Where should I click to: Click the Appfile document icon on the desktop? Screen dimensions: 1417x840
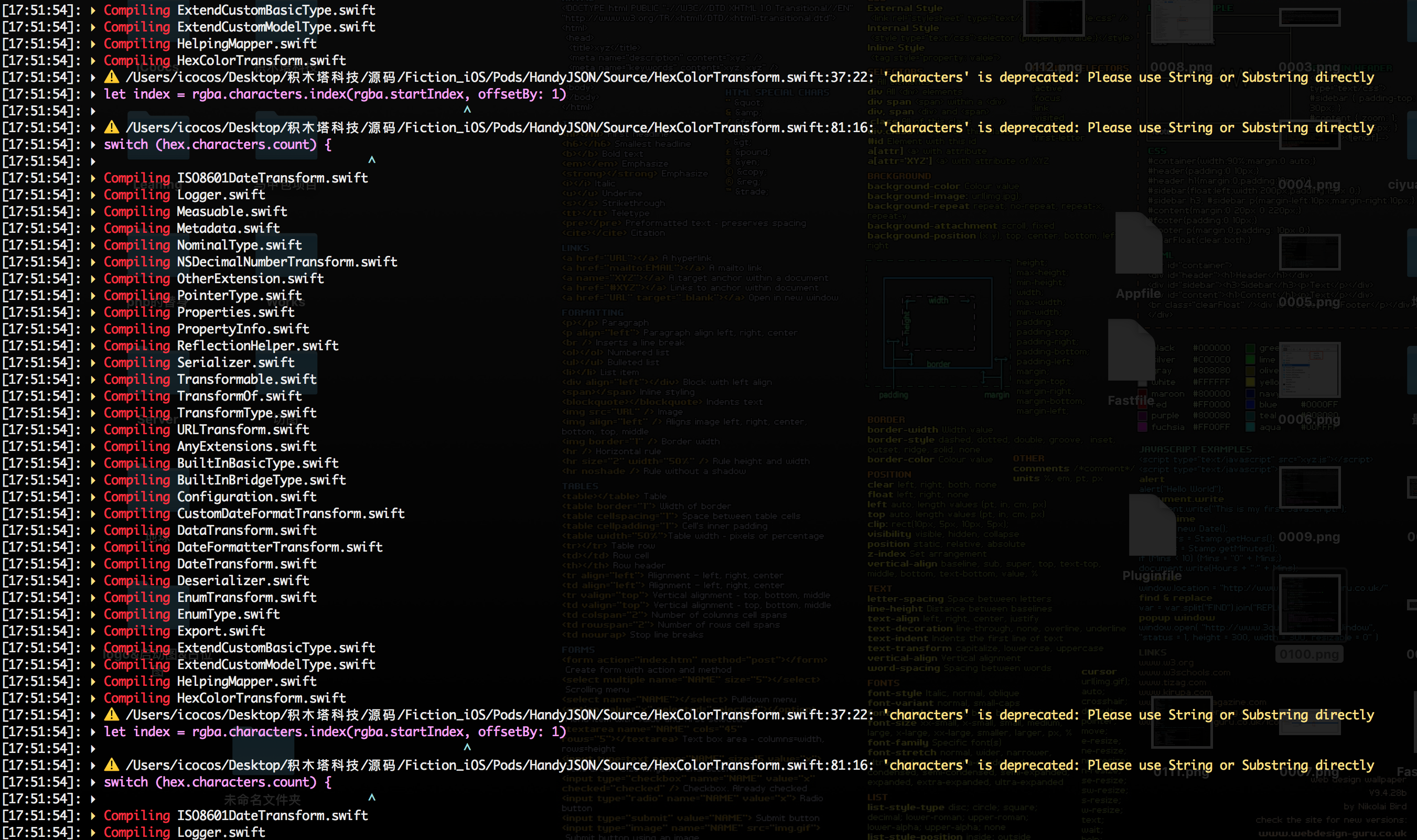tap(1138, 244)
